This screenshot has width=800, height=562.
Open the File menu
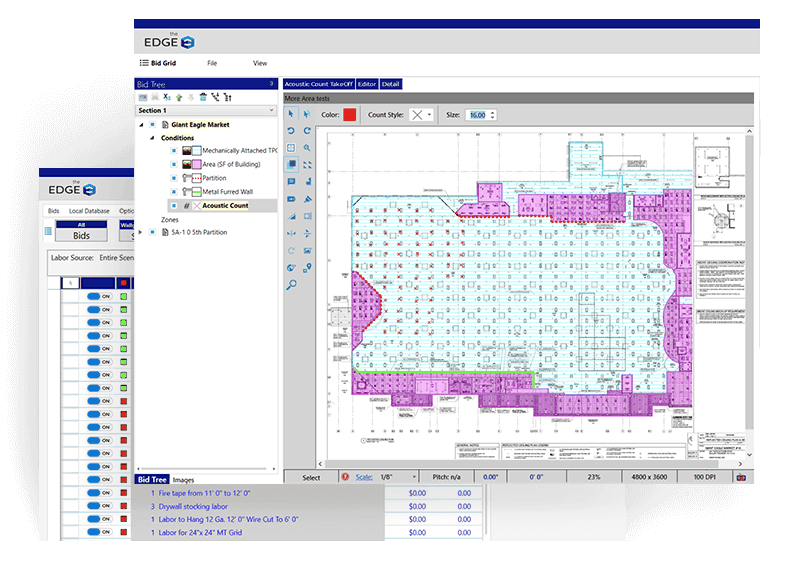tap(212, 63)
